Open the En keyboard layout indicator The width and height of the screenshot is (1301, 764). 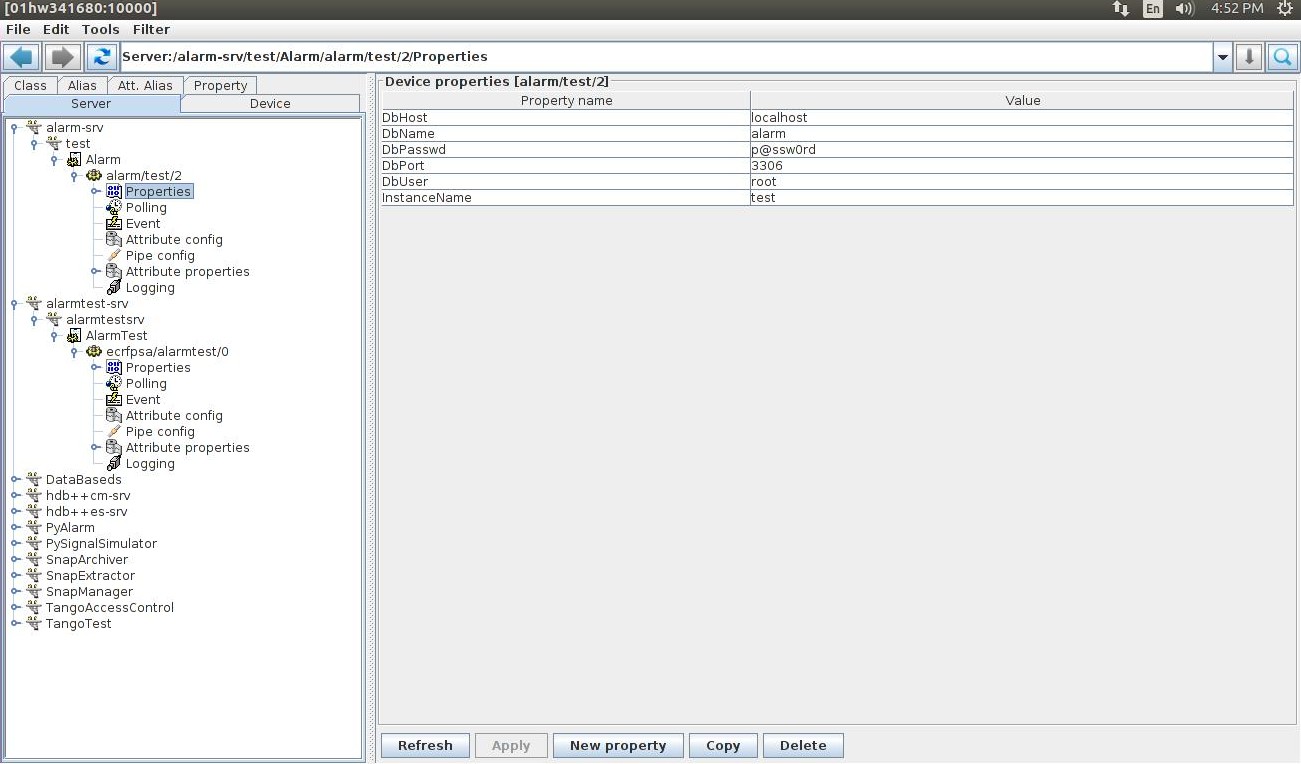tap(1153, 9)
